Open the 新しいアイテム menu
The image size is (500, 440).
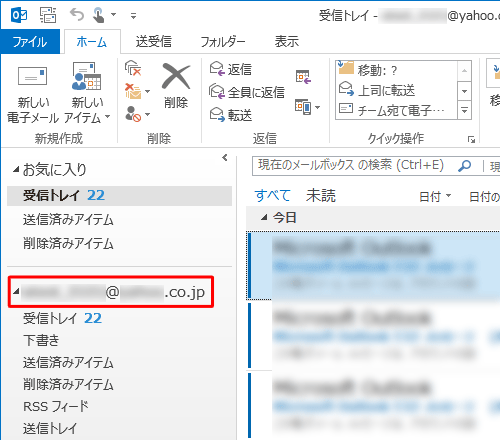point(87,92)
